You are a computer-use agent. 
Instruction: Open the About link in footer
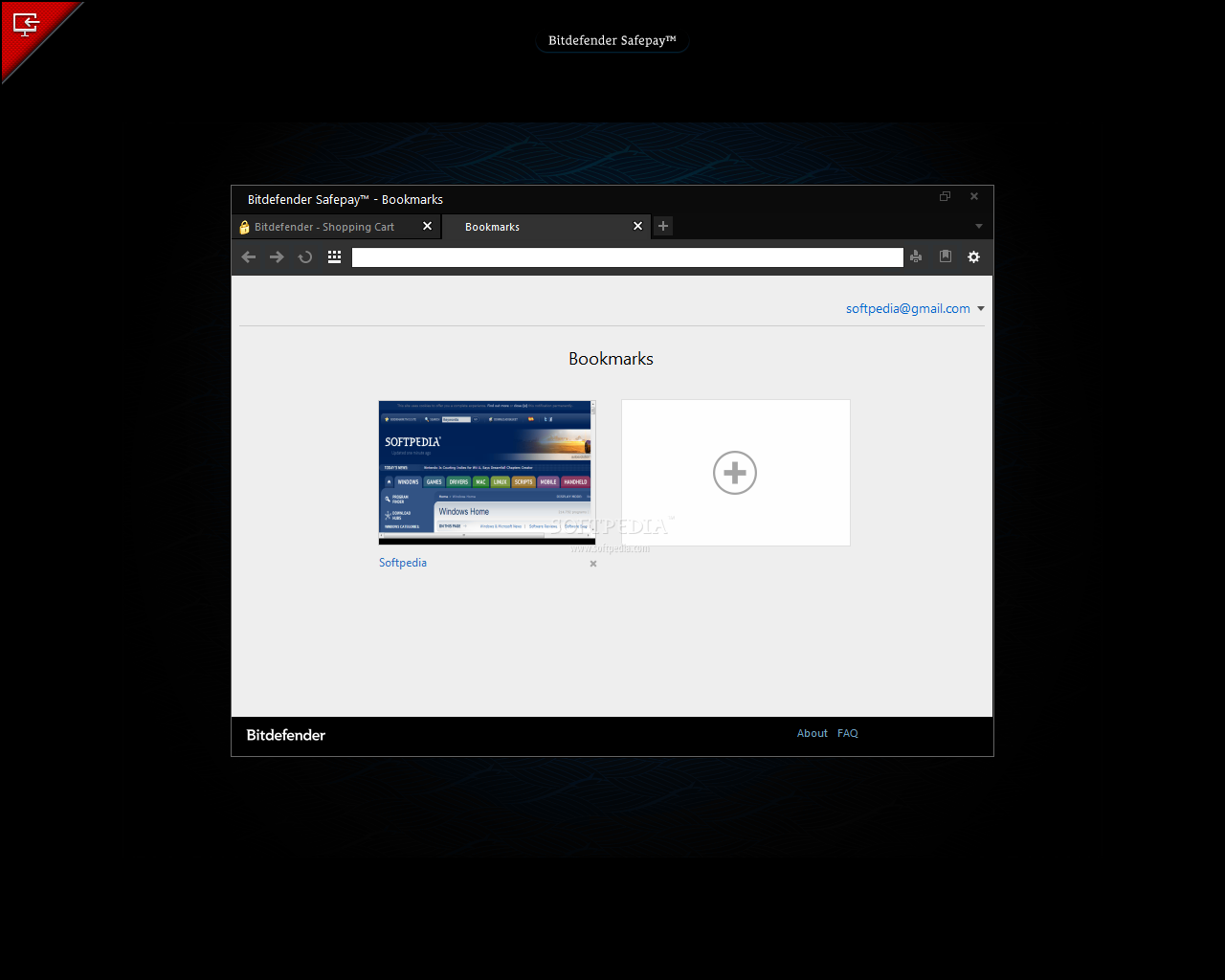[813, 733]
